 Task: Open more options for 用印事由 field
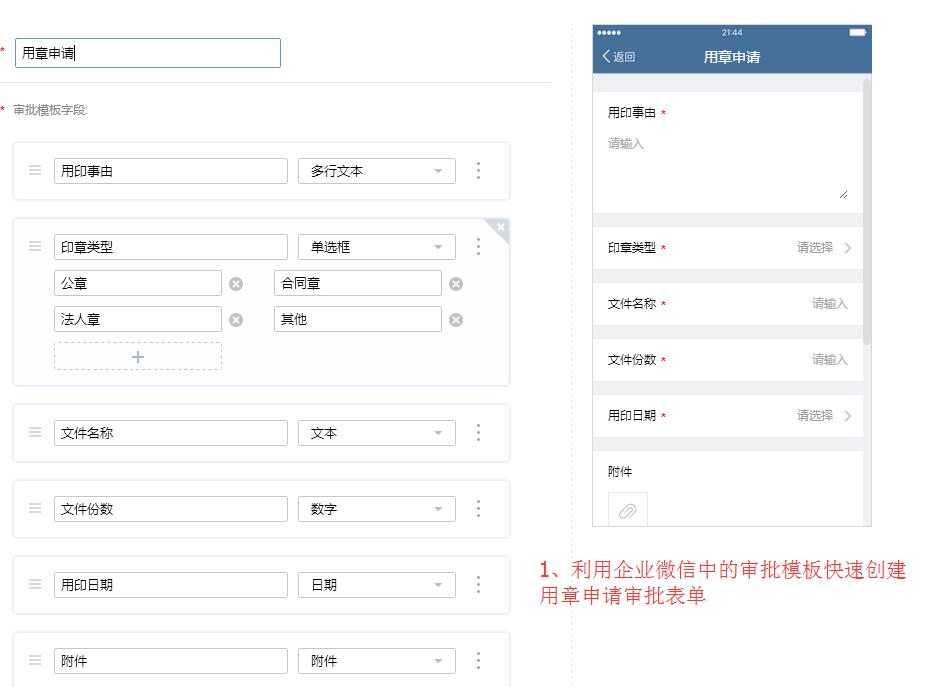[x=478, y=170]
